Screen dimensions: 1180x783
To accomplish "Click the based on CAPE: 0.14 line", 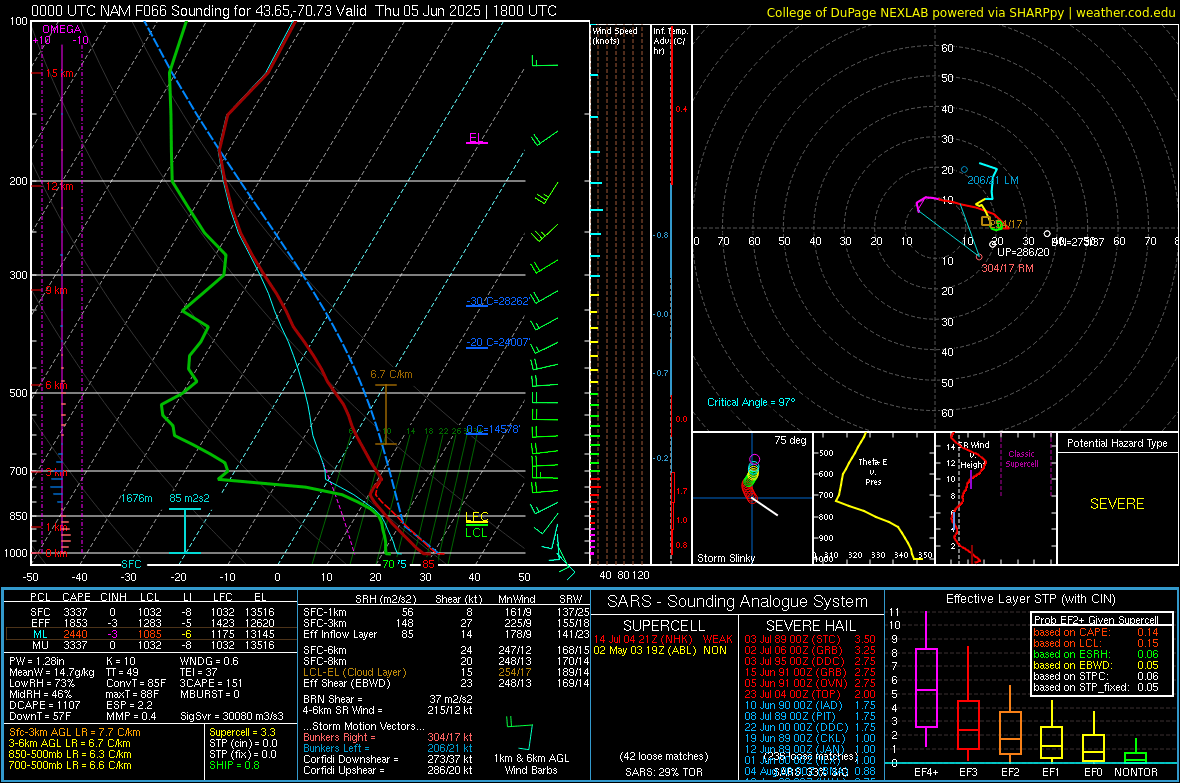I will (1096, 632).
